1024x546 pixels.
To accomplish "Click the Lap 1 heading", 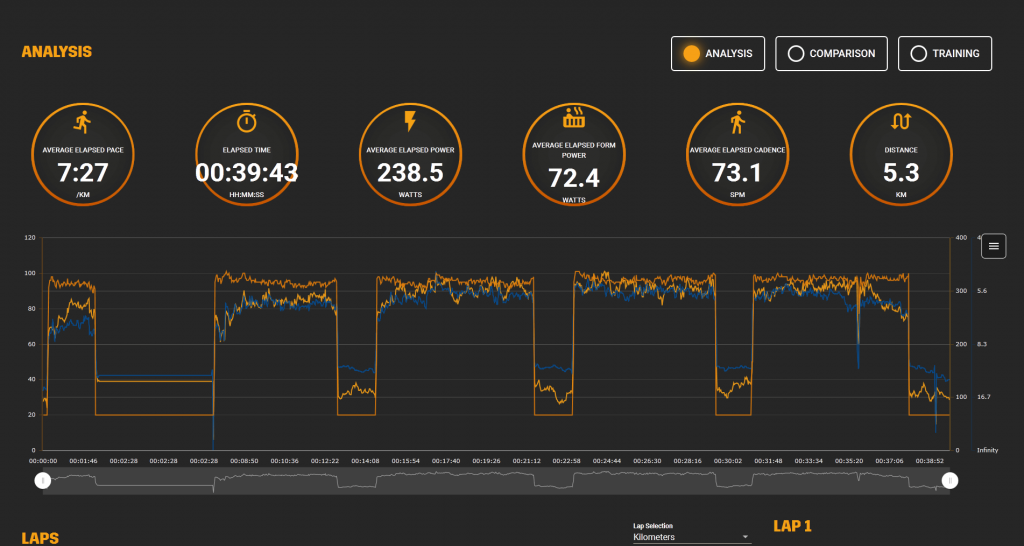I will pos(792,526).
